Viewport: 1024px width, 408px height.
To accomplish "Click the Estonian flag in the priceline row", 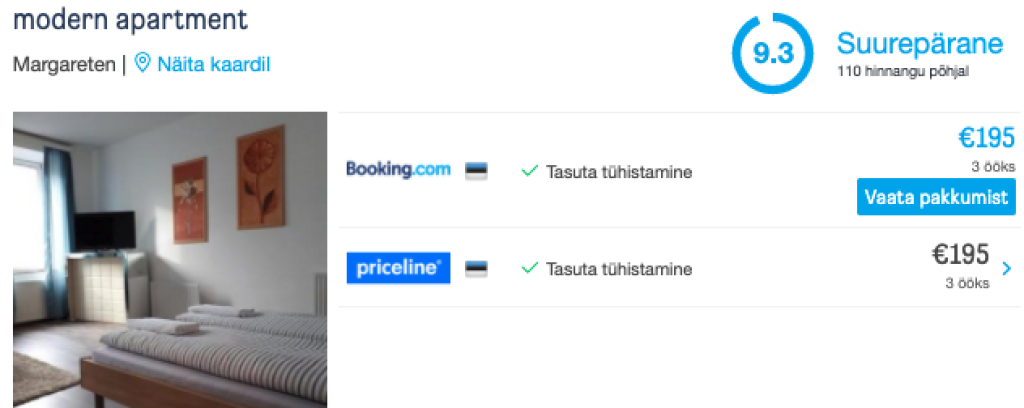I will [x=476, y=269].
